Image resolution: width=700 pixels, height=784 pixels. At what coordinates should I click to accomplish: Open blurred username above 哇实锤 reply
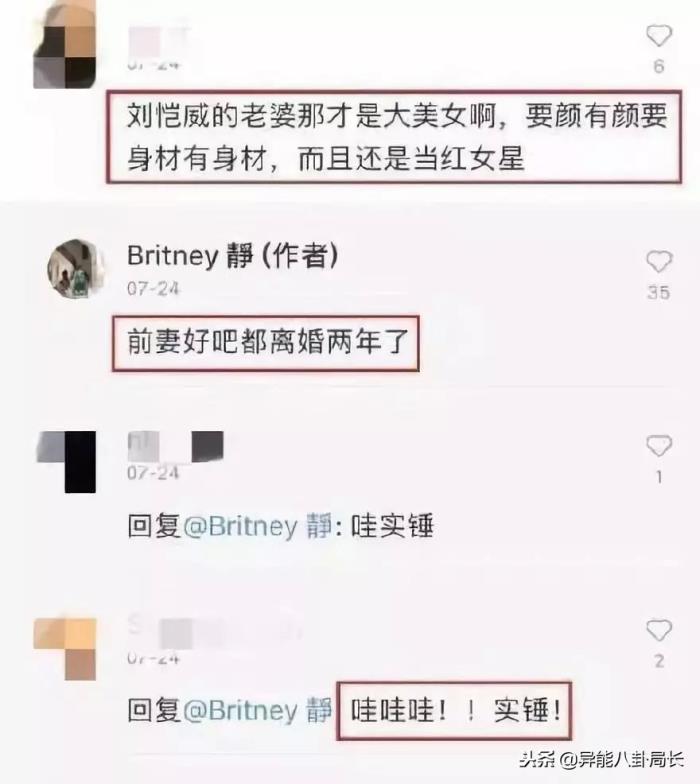(176, 446)
